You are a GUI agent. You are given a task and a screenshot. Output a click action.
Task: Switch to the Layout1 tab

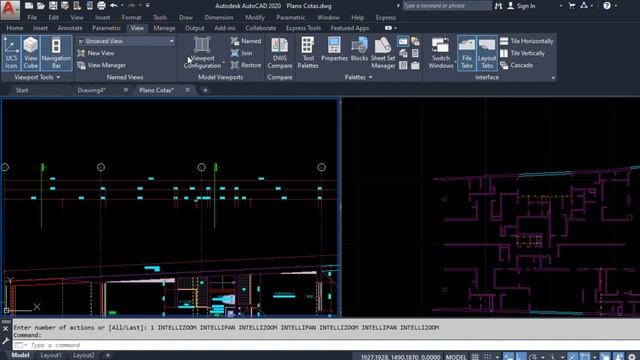[x=51, y=356]
